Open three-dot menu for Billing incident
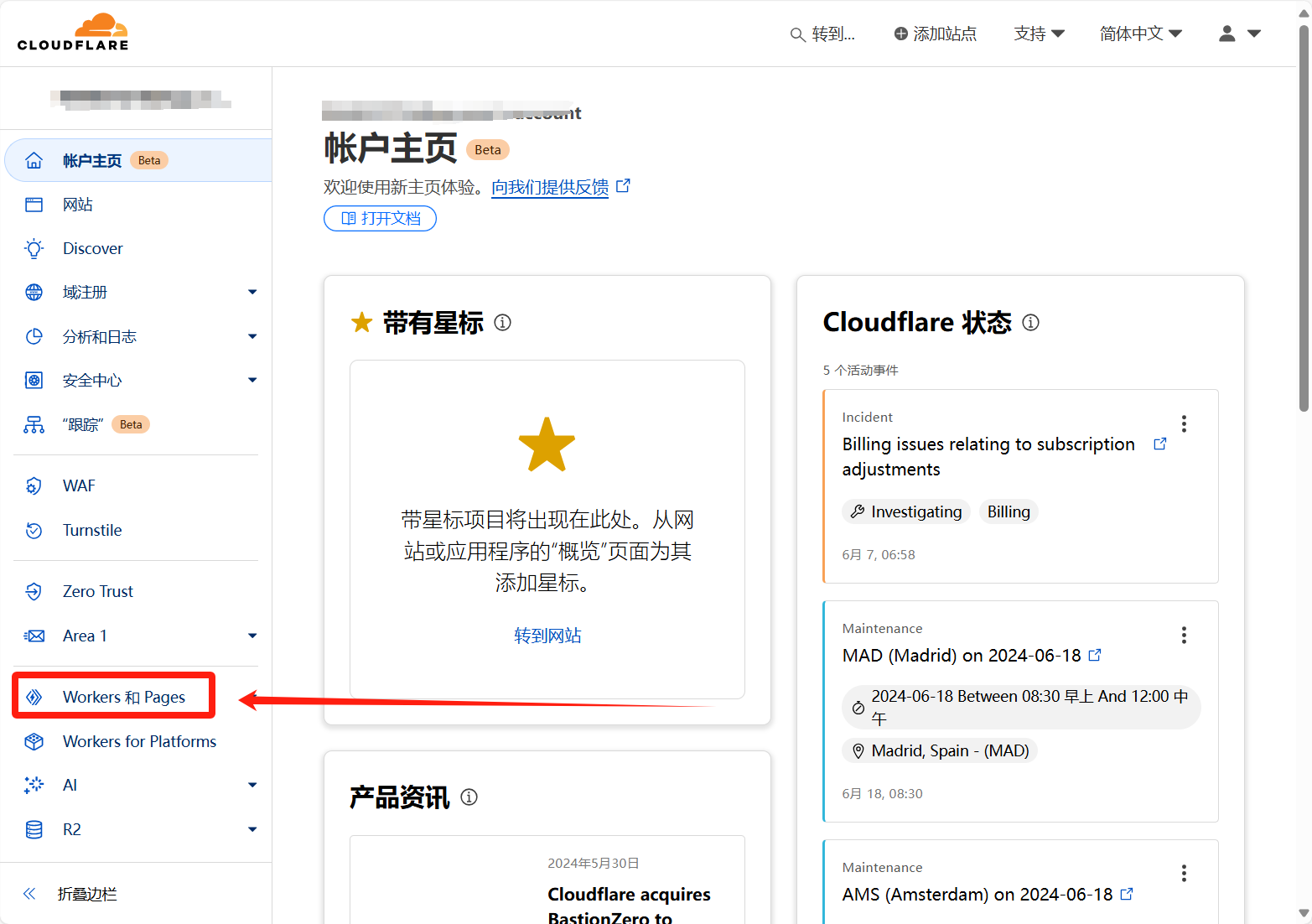 point(1184,424)
